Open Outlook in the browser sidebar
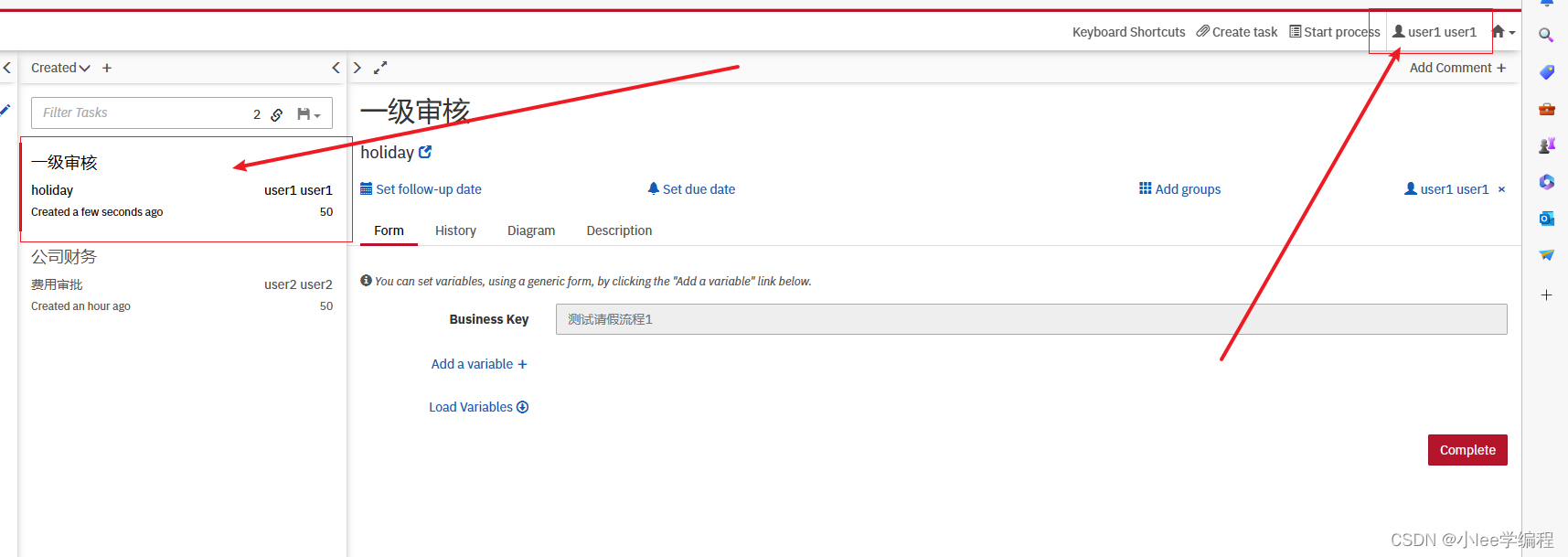The height and width of the screenshot is (557, 1568). (x=1546, y=219)
